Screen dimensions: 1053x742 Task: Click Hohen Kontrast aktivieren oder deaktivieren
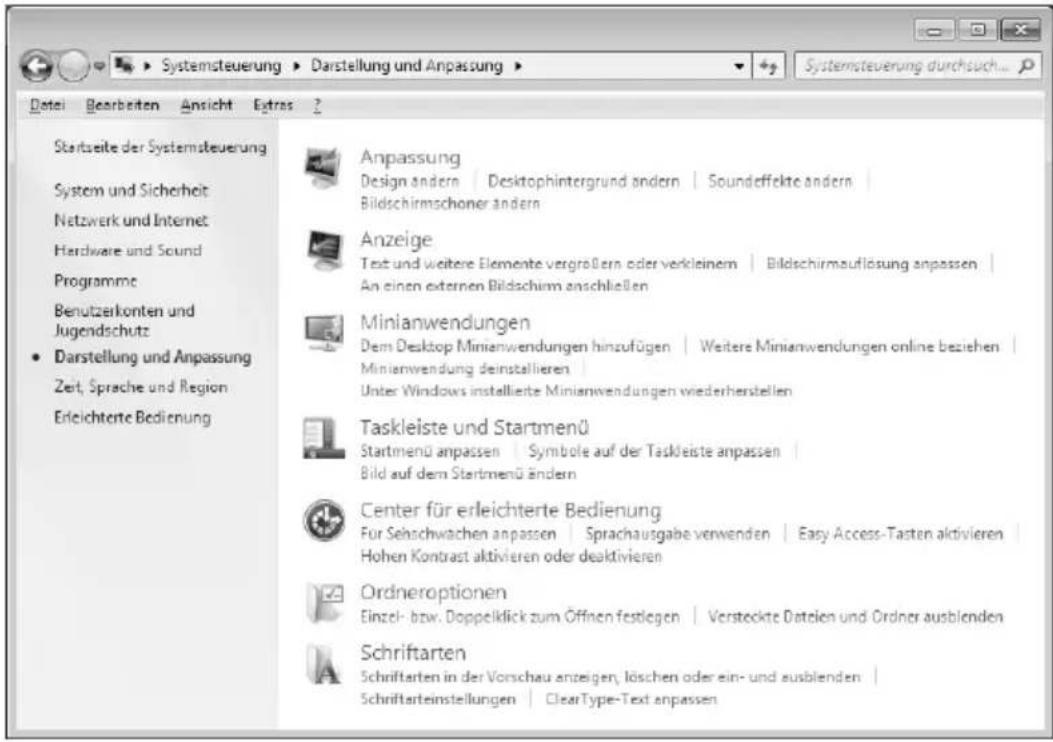click(x=511, y=556)
